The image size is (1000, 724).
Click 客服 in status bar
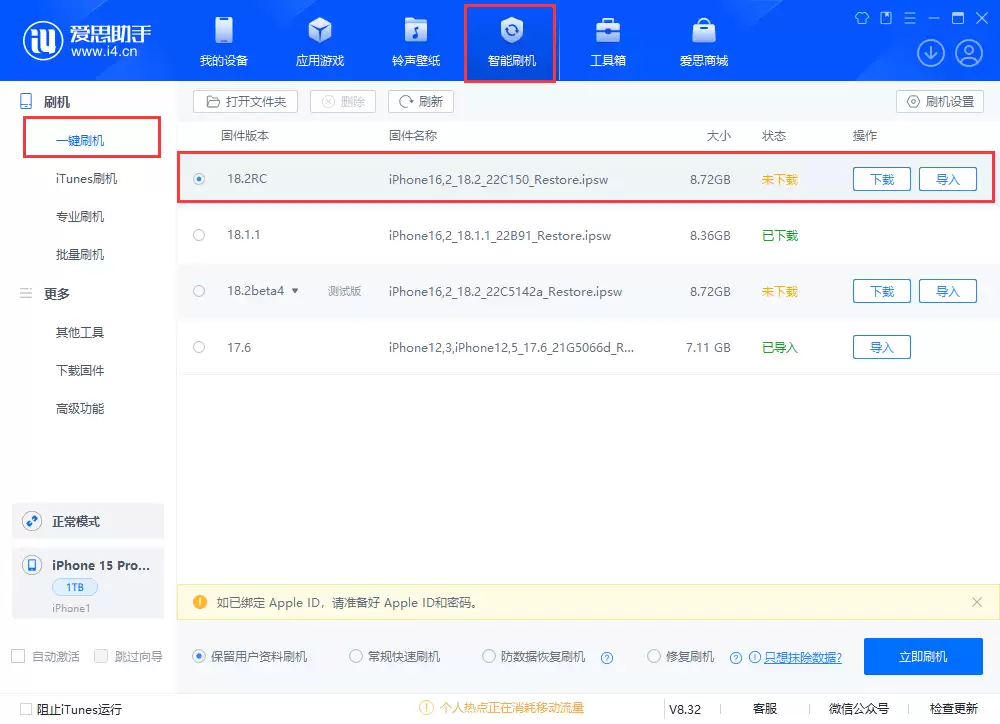764,709
